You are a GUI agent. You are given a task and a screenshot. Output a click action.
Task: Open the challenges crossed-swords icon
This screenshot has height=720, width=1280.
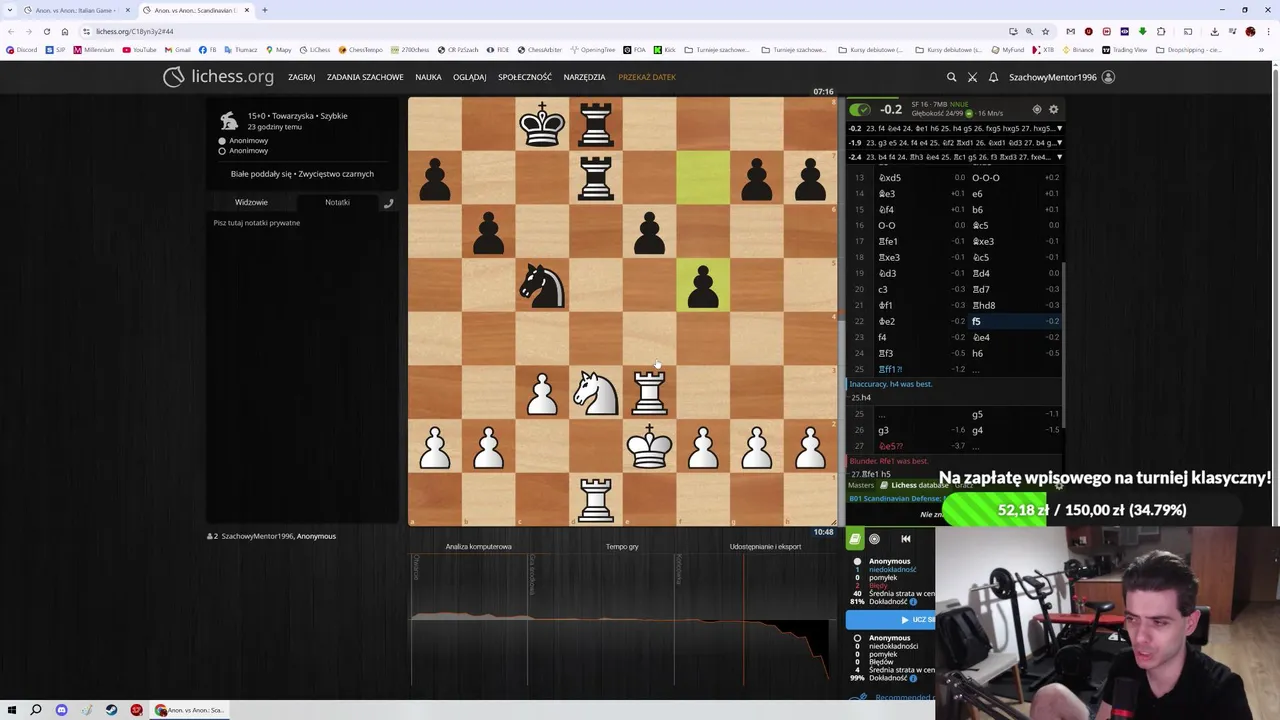point(972,77)
